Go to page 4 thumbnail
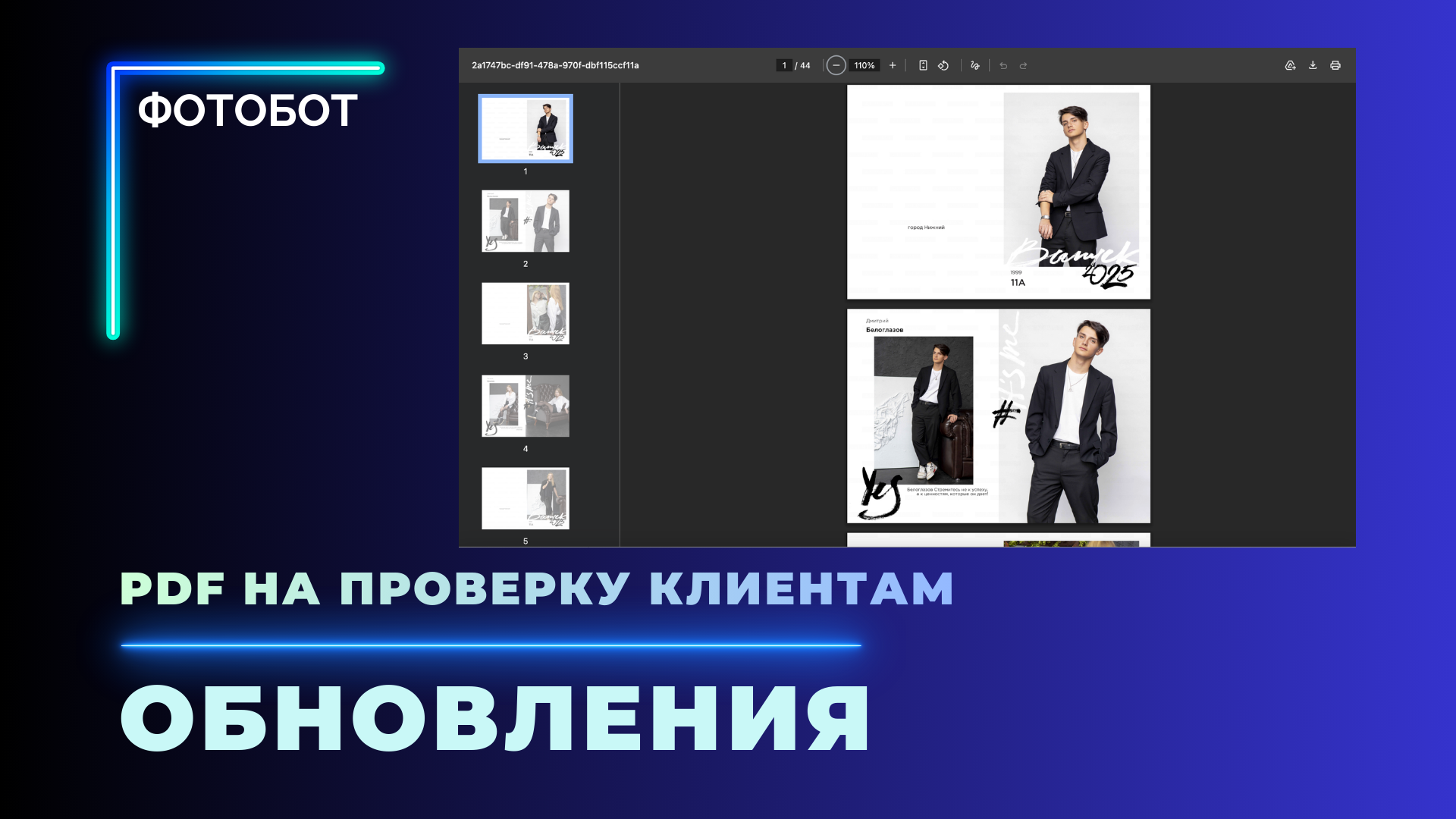 [x=526, y=406]
